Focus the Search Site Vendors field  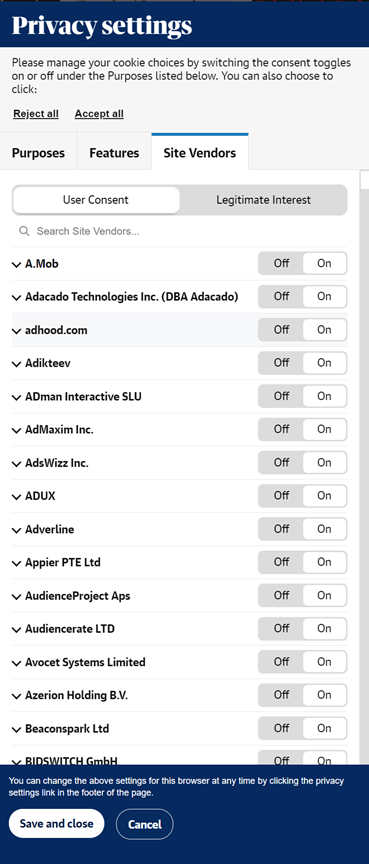(180, 231)
